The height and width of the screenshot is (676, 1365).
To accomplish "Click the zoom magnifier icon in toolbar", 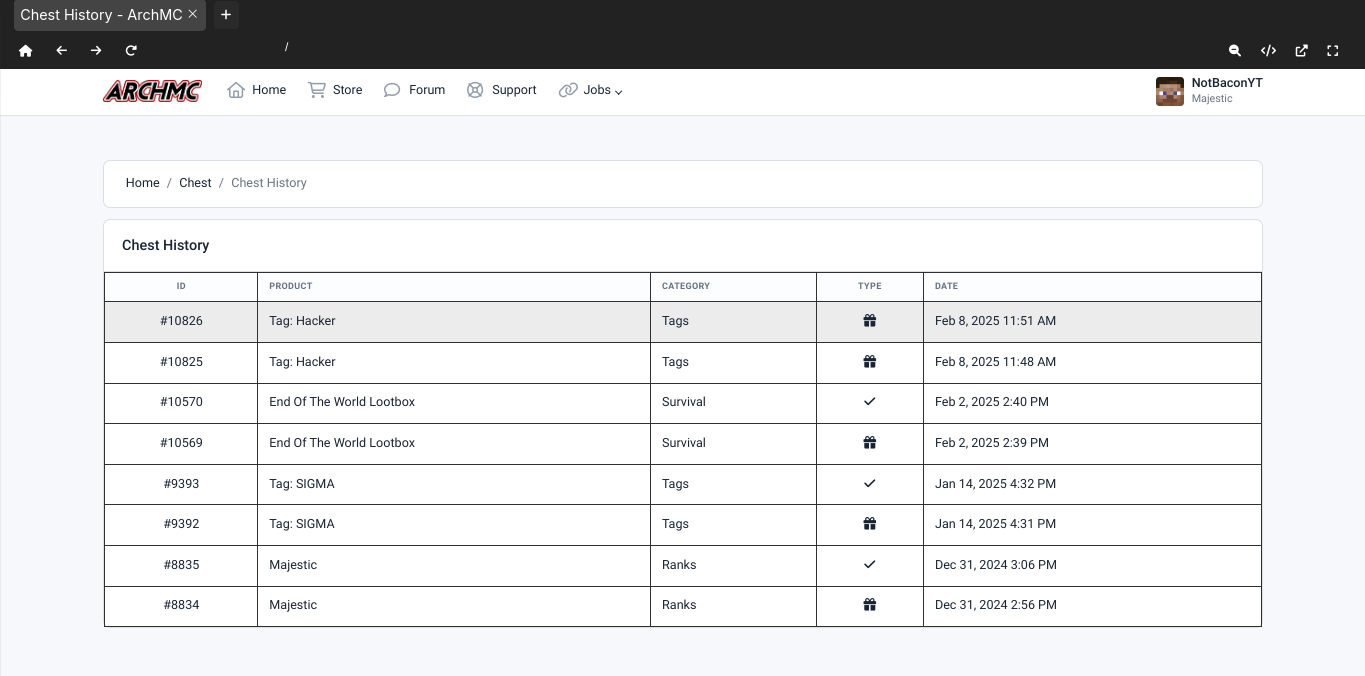I will coord(1235,50).
